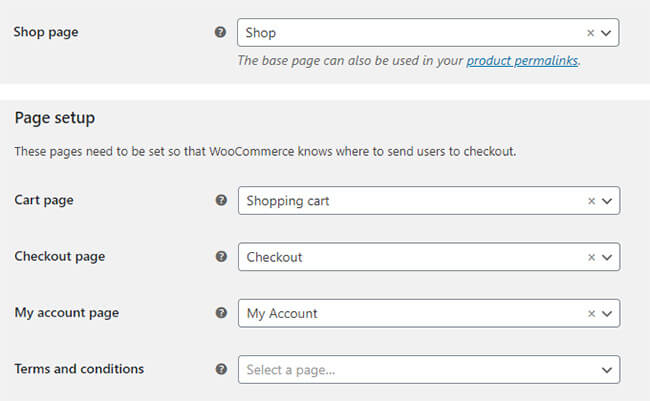Open the Terms and conditions page selector
The width and height of the screenshot is (650, 401).
pos(429,369)
